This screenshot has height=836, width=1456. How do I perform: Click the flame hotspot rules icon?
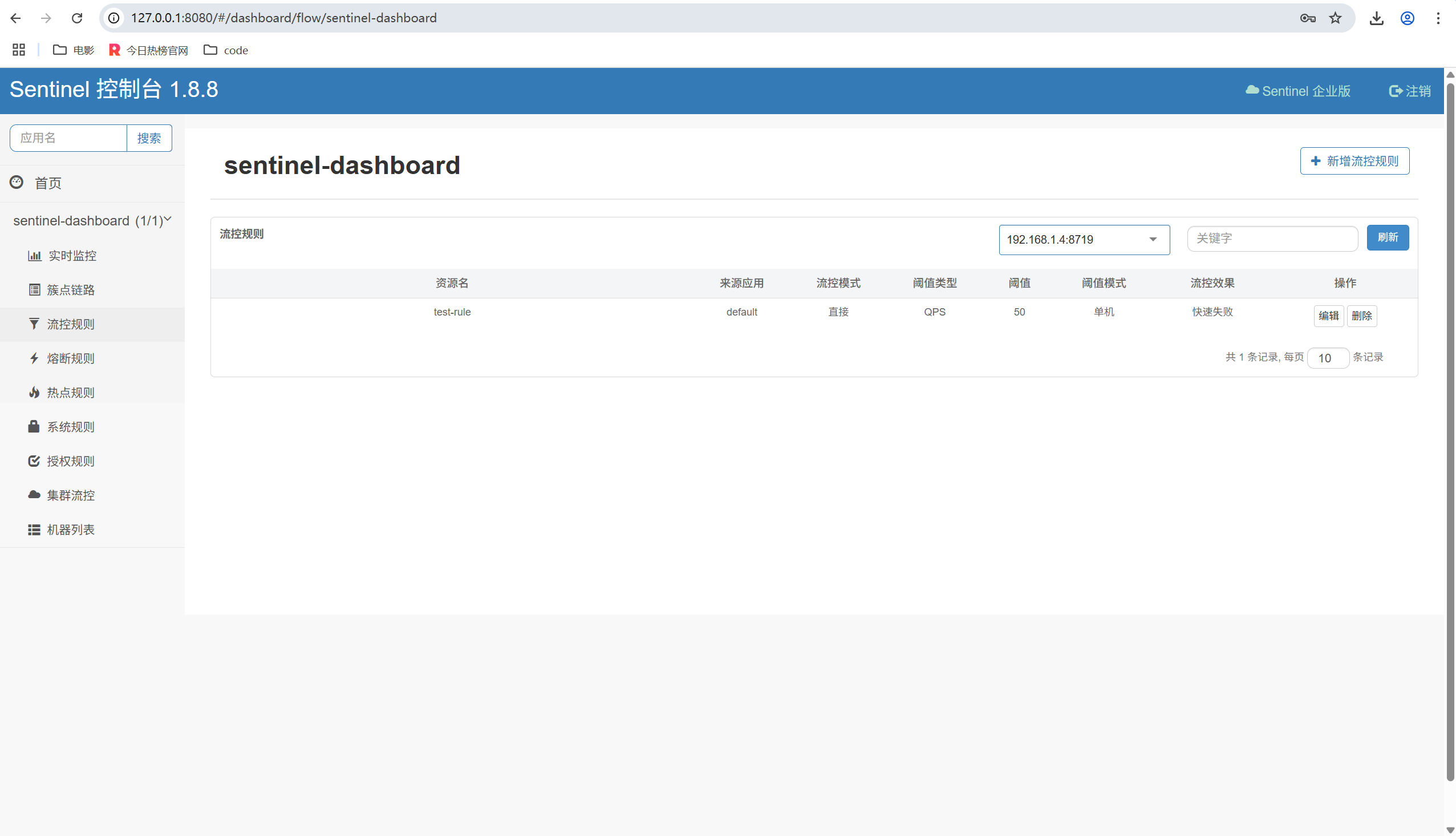coord(34,393)
